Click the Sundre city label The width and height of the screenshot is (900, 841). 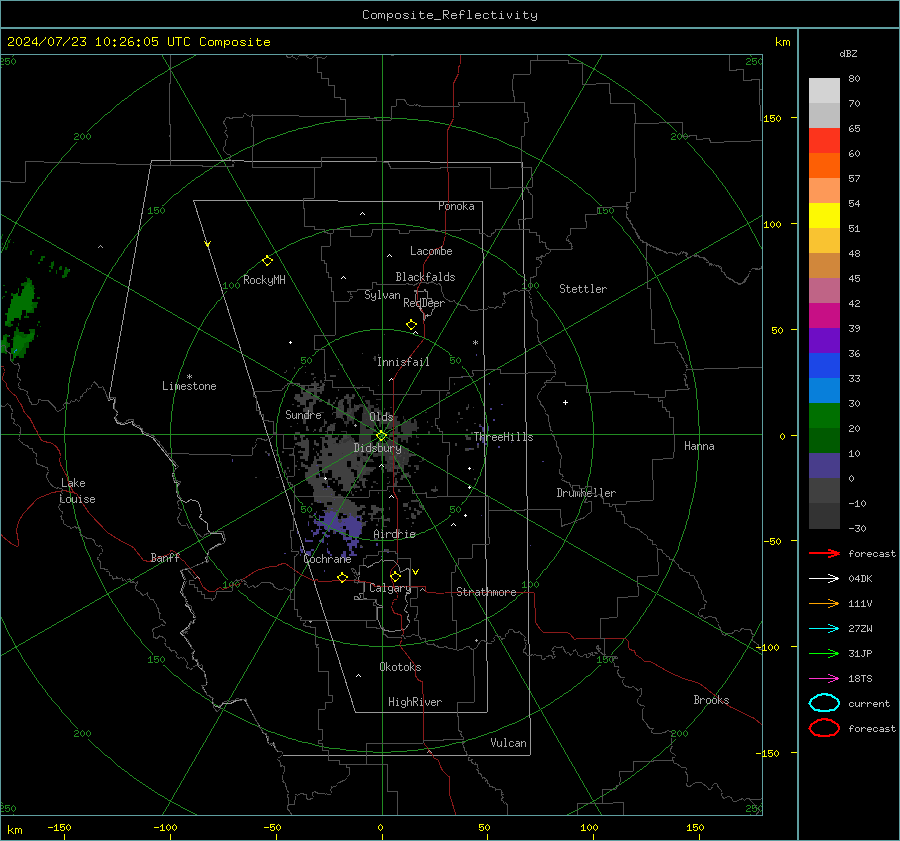(303, 415)
